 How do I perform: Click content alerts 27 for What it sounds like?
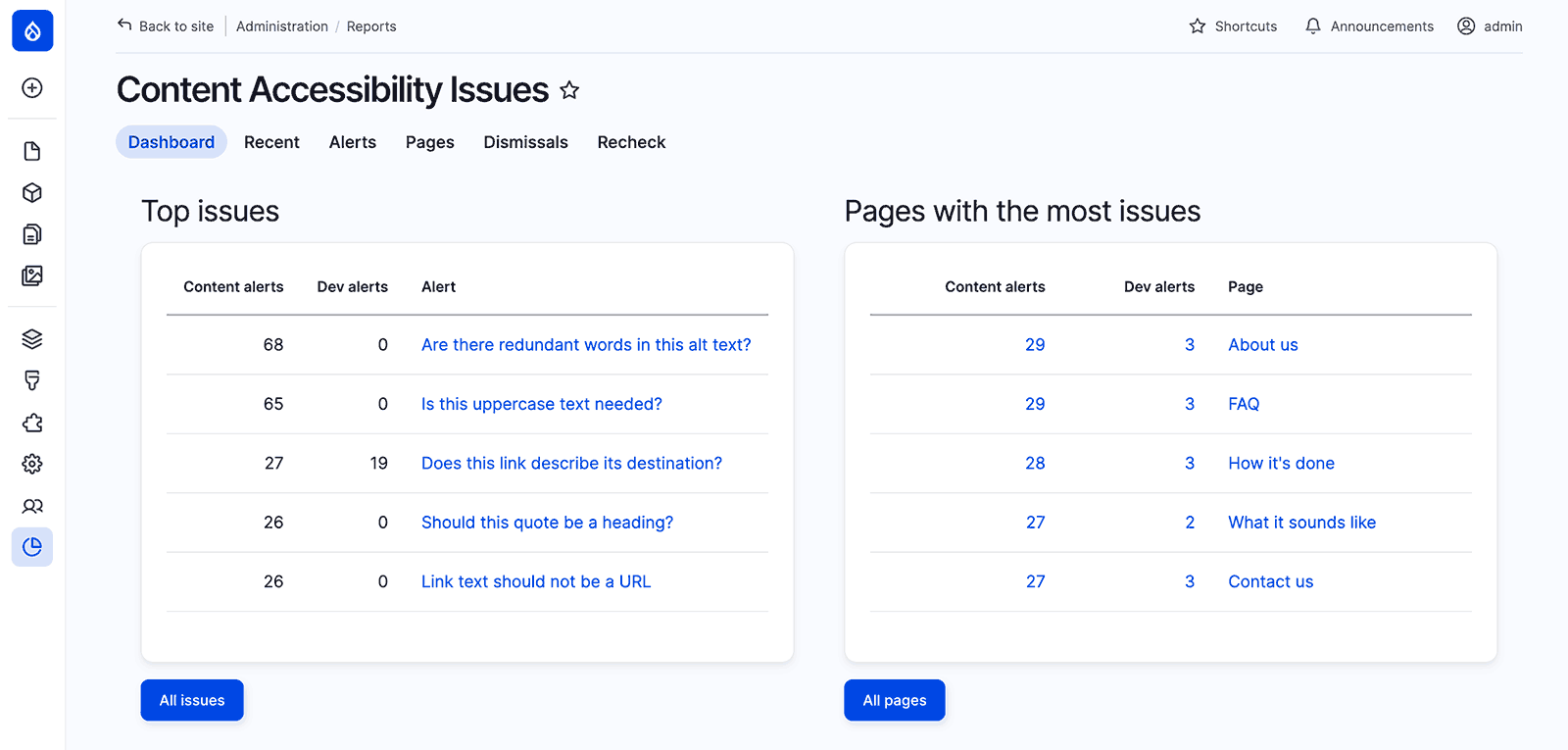click(x=1036, y=523)
